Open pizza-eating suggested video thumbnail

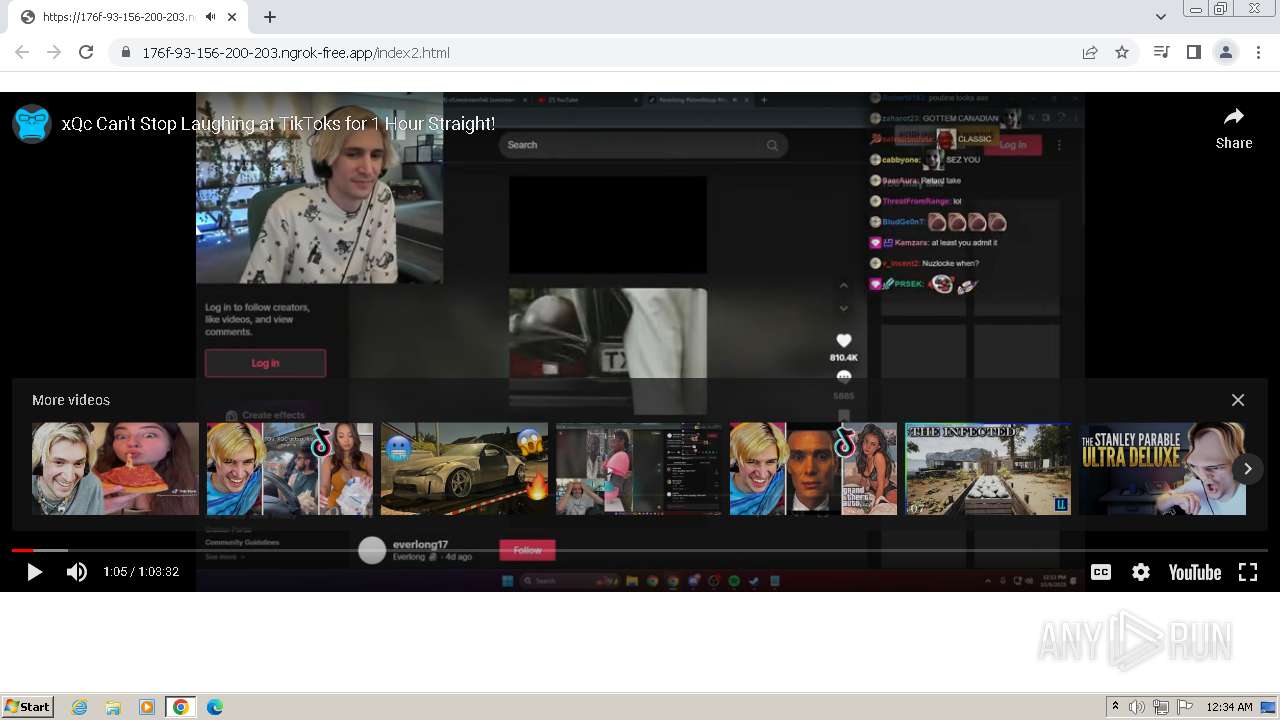click(115, 469)
